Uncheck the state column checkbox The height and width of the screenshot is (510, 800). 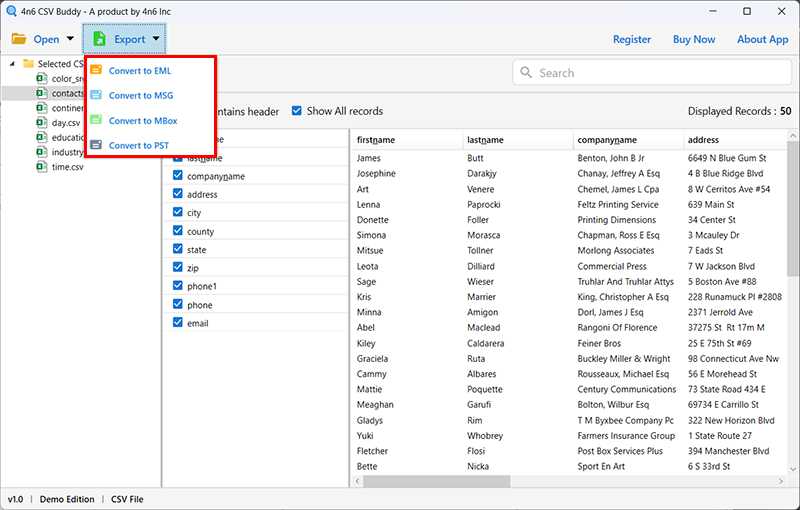click(178, 249)
